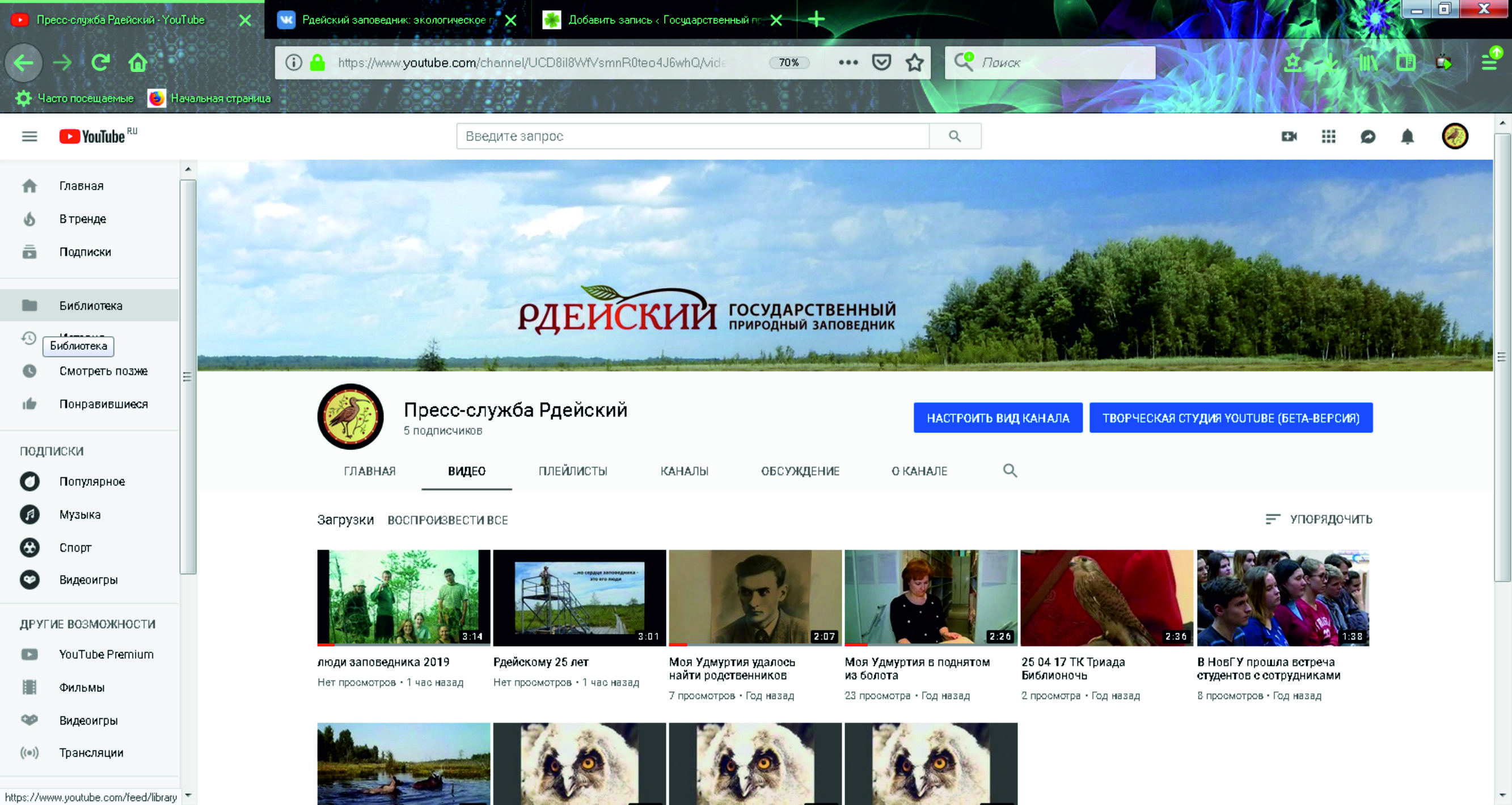Click the browser forward arrow

62,62
